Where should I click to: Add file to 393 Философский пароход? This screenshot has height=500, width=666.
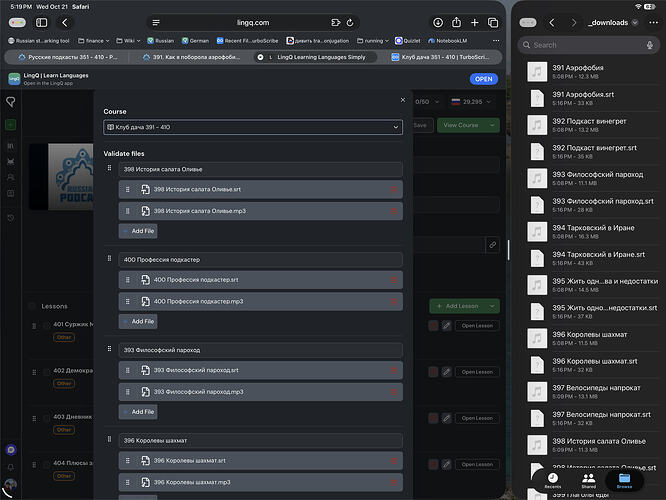click(x=138, y=412)
